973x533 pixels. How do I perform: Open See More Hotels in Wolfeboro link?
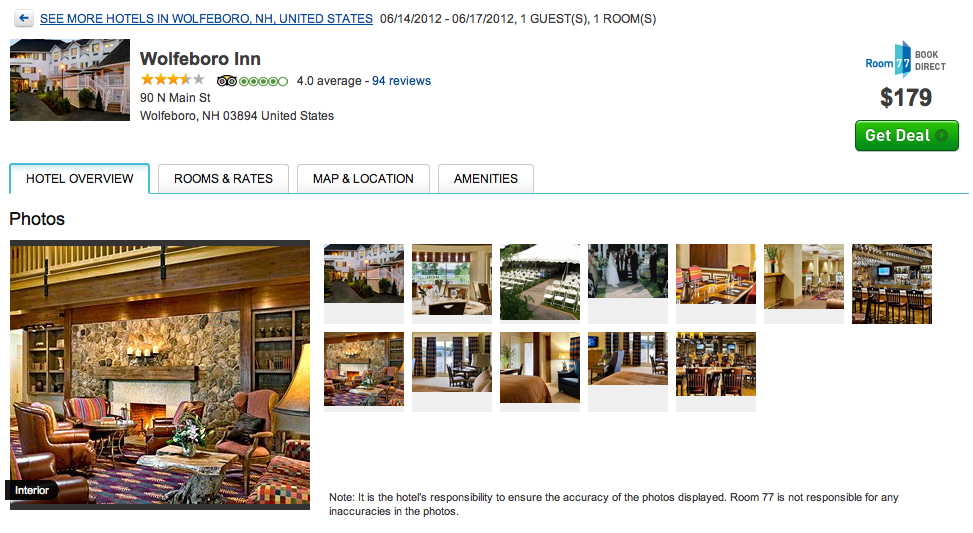[206, 19]
